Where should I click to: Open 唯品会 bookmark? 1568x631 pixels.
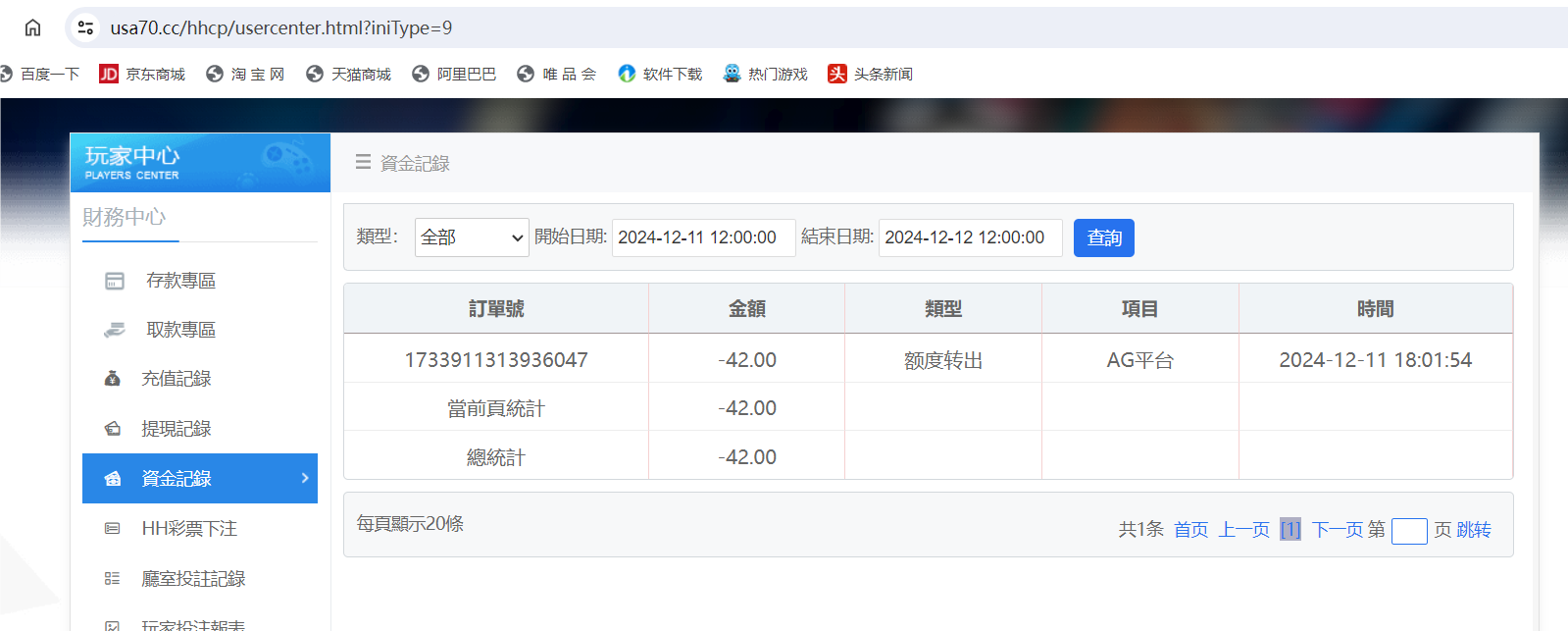(x=556, y=74)
